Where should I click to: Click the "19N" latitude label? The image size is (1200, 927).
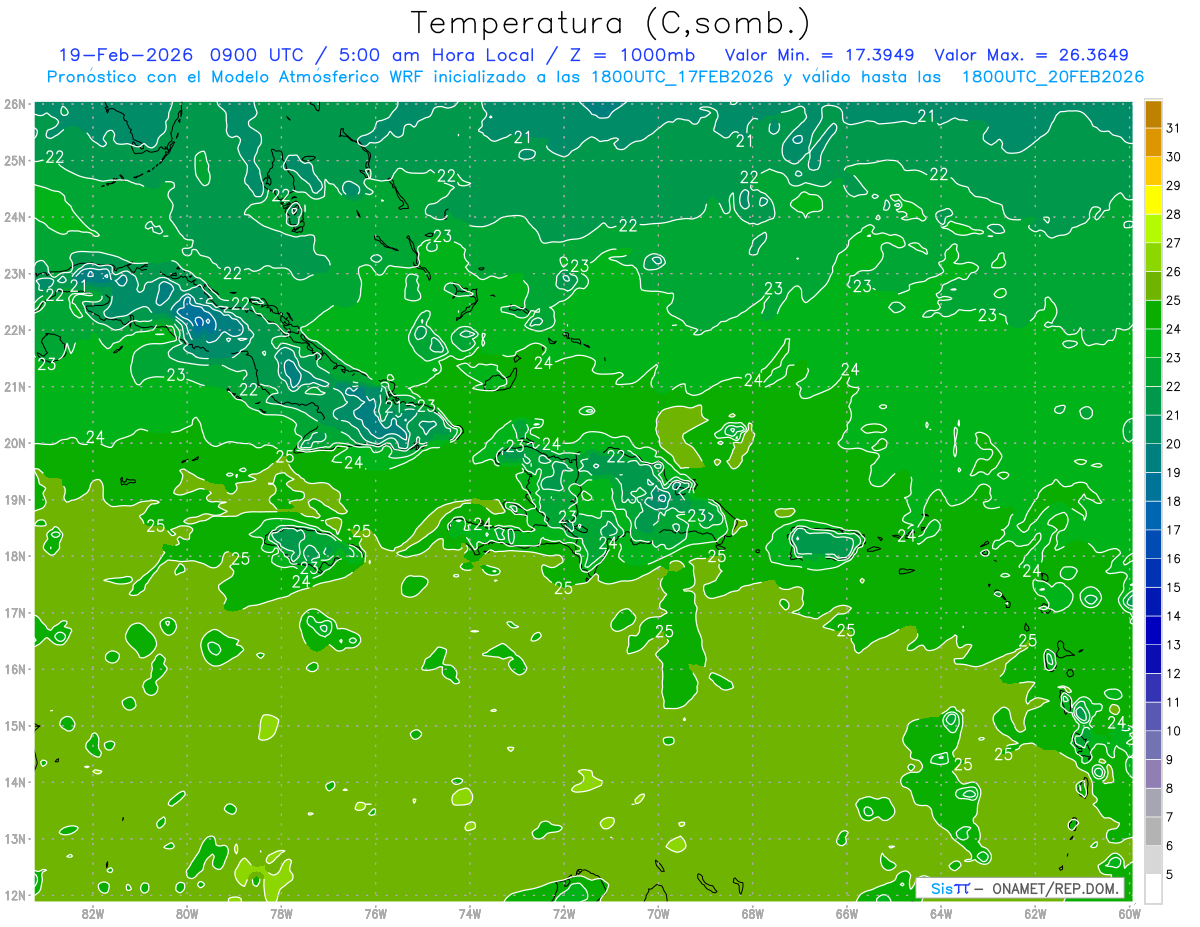point(13,499)
